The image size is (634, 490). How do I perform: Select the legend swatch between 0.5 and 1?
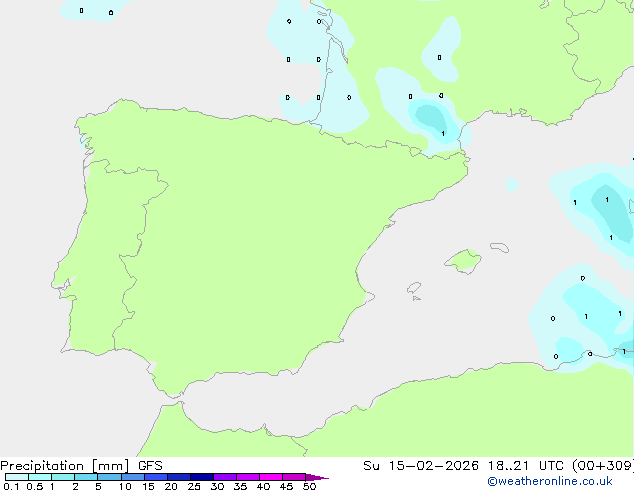click(x=40, y=477)
